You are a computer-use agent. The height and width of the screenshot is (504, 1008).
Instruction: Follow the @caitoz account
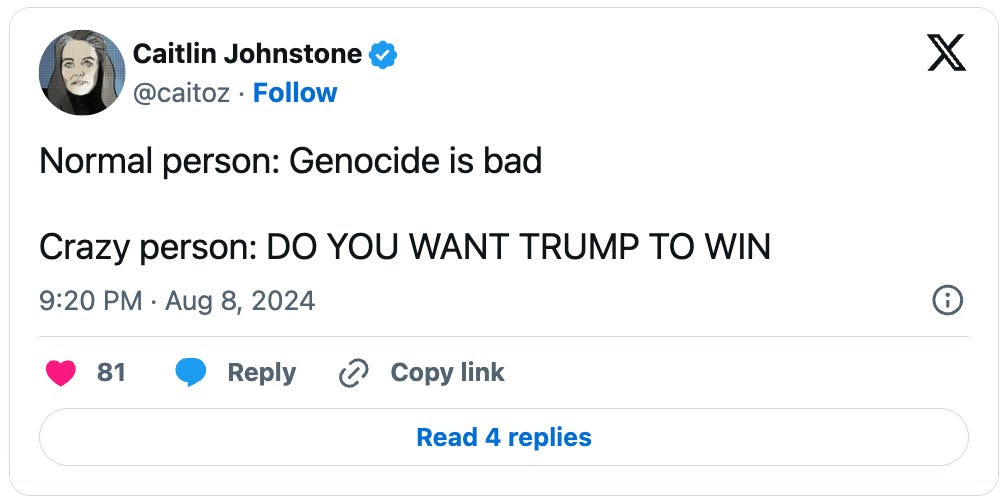(x=294, y=93)
